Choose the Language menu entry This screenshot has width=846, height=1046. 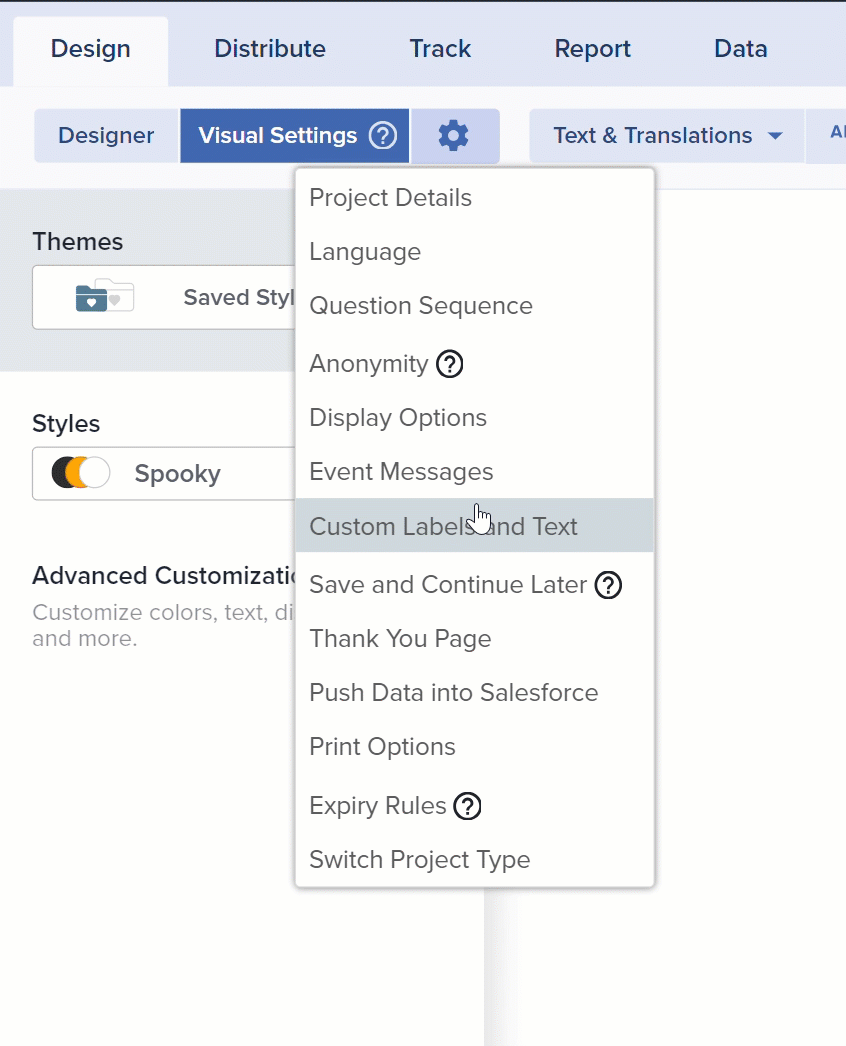[365, 252]
